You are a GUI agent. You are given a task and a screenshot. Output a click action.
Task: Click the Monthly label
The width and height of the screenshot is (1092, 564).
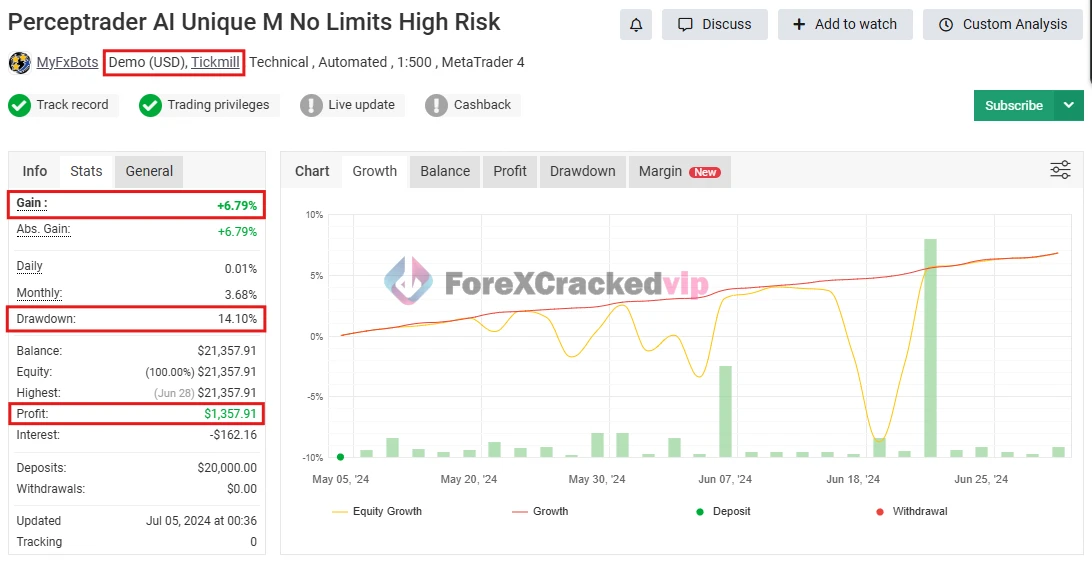click(x=39, y=293)
